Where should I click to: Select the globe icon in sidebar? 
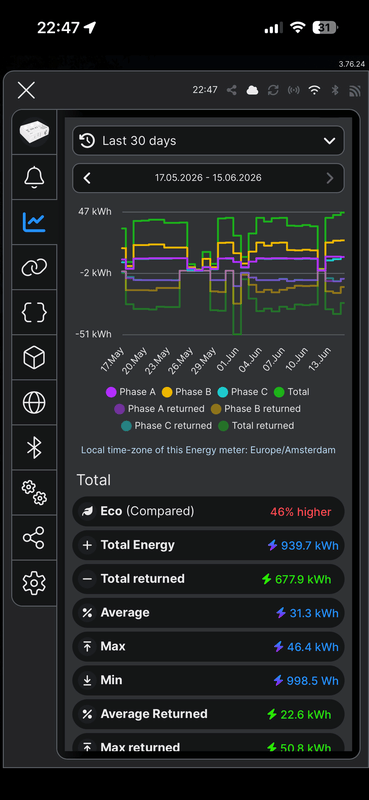click(34, 402)
